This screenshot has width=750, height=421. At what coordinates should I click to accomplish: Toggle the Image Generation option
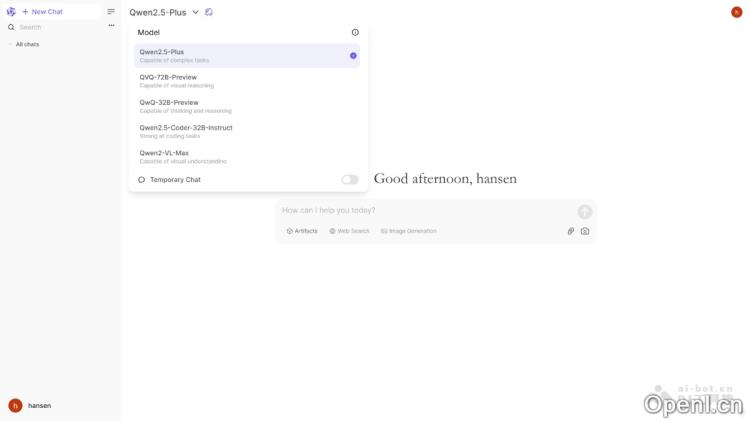[x=409, y=231]
